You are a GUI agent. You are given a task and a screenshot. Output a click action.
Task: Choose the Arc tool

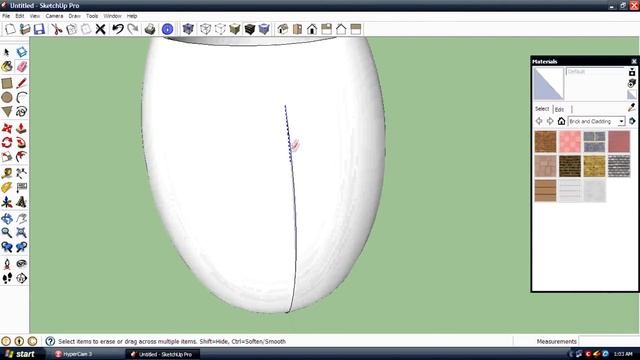coord(21,98)
